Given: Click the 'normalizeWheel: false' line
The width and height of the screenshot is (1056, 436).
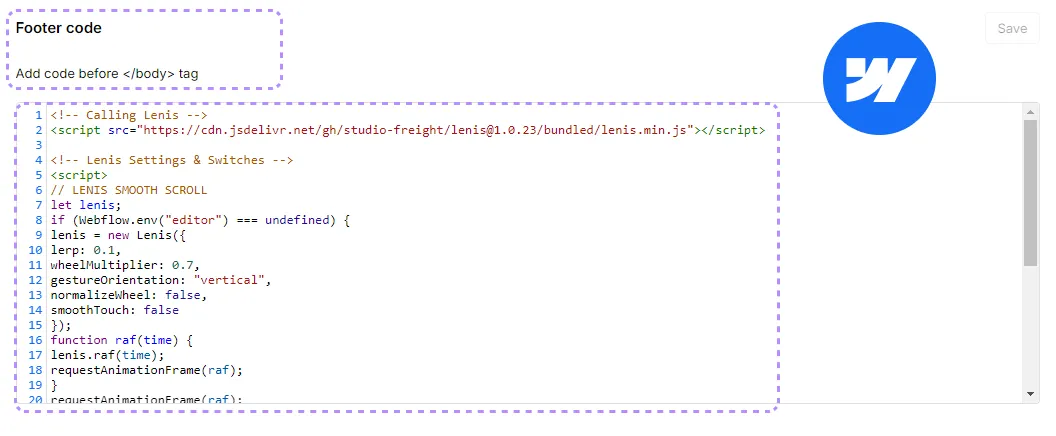Looking at the screenshot, I should tap(129, 295).
